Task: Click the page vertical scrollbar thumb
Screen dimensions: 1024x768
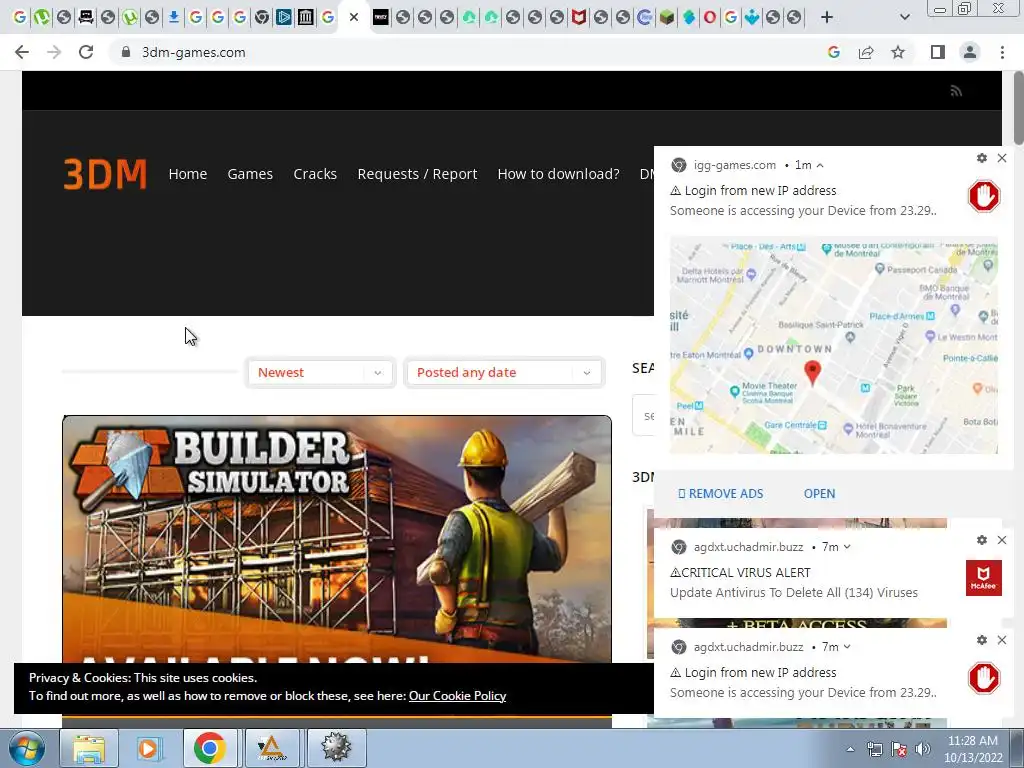Action: pos(1018,108)
